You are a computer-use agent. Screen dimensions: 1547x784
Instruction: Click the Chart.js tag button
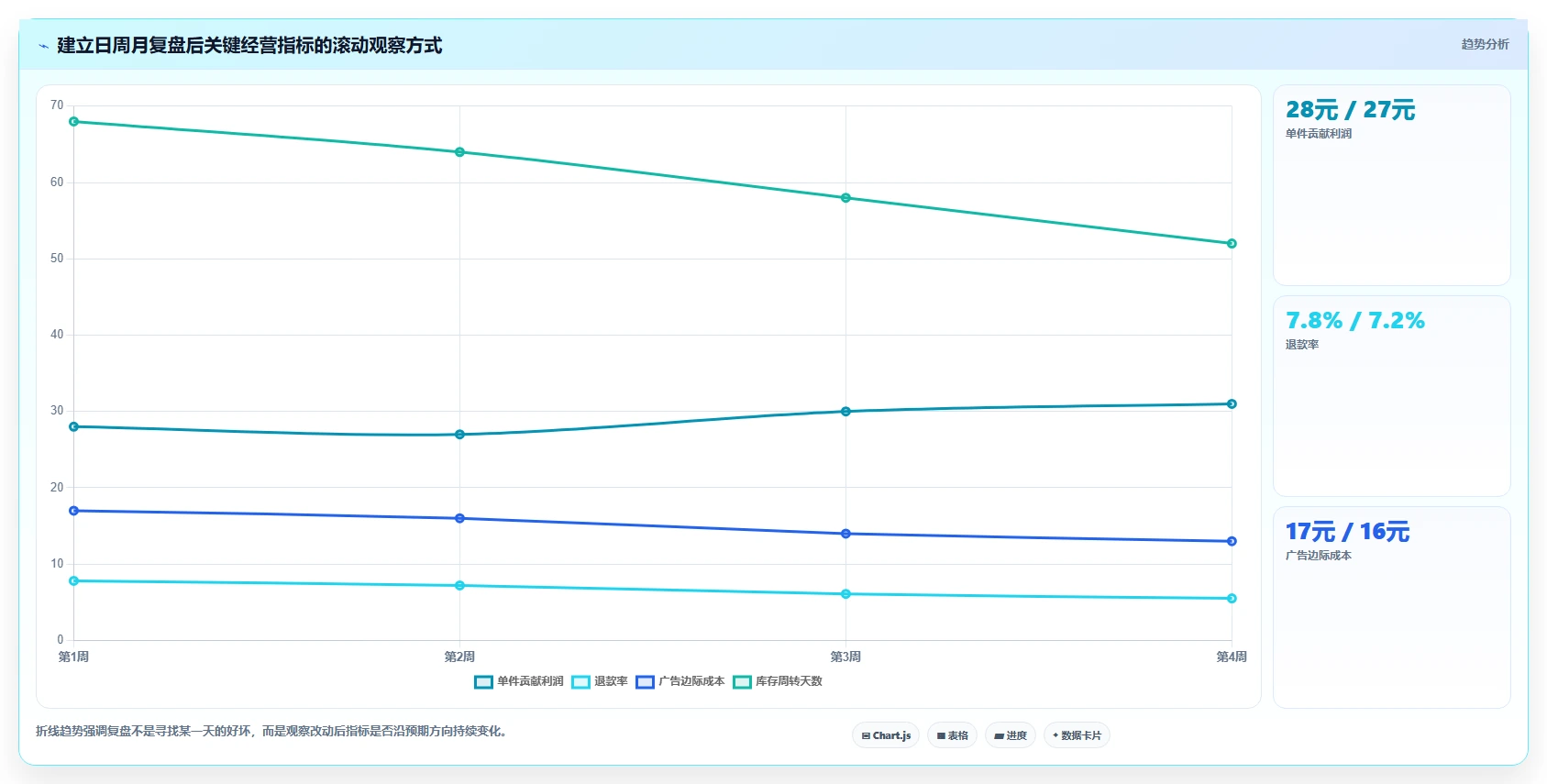click(886, 735)
